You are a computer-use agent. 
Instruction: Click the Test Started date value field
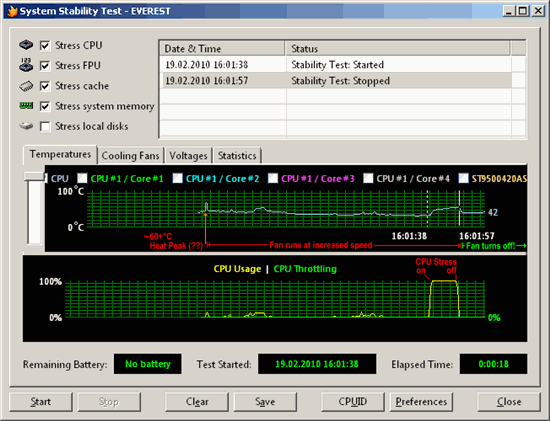pos(317,364)
